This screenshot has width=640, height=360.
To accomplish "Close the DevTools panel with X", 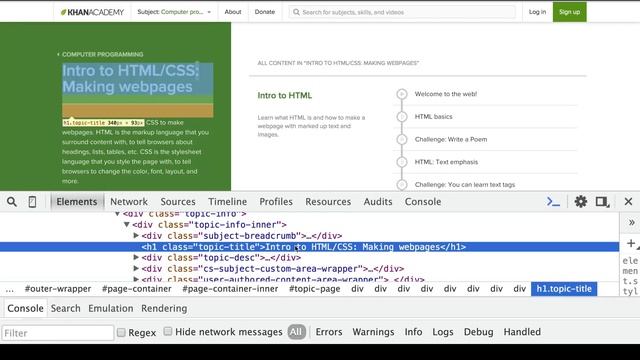I will 628,202.
